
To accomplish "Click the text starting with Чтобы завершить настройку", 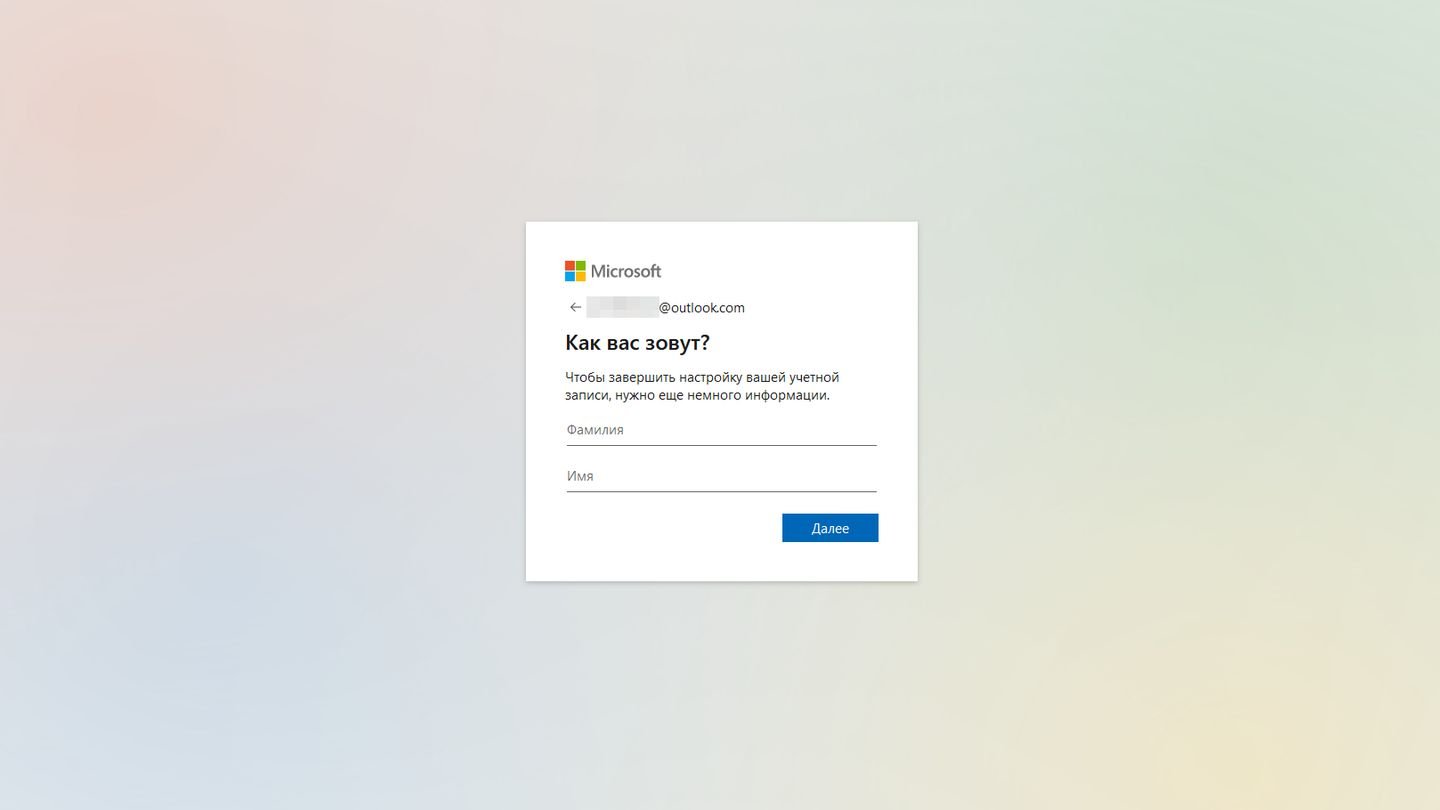I will click(x=702, y=386).
